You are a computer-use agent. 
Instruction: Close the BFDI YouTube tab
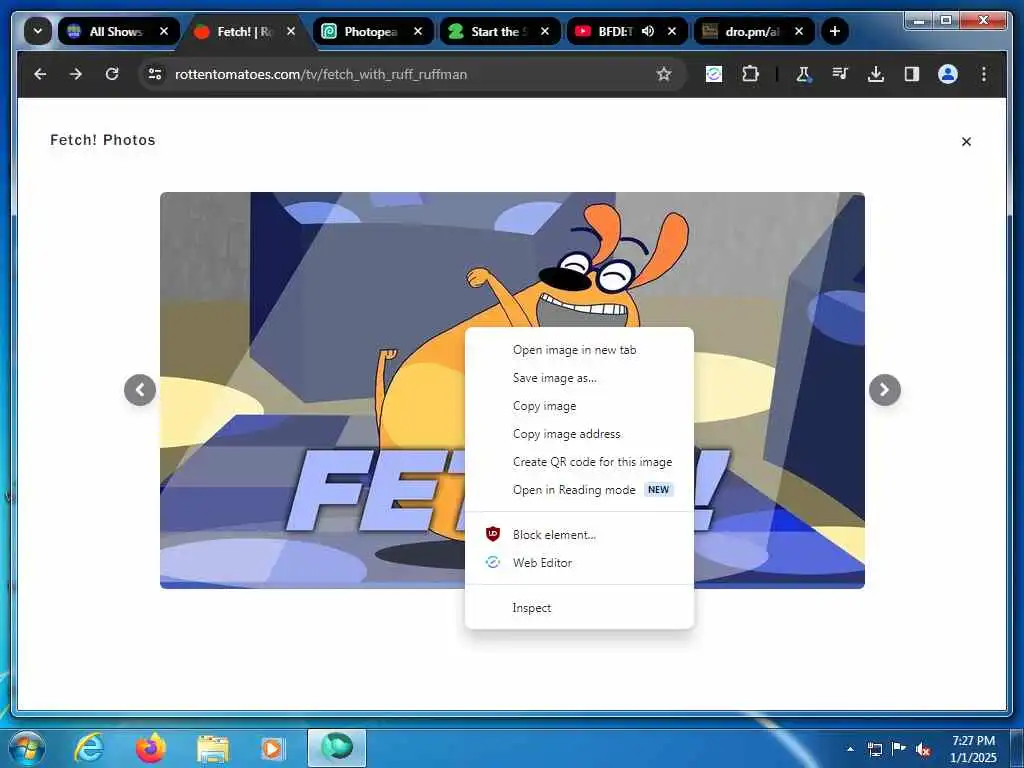click(x=671, y=31)
